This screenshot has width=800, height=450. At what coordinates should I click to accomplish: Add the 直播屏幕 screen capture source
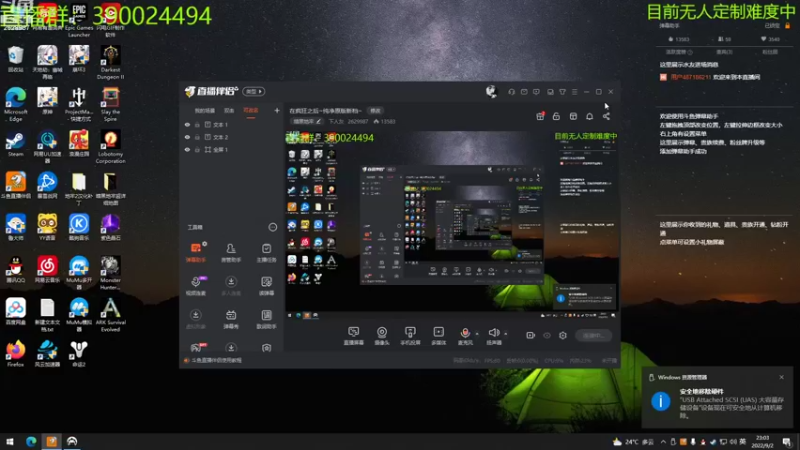(354, 336)
